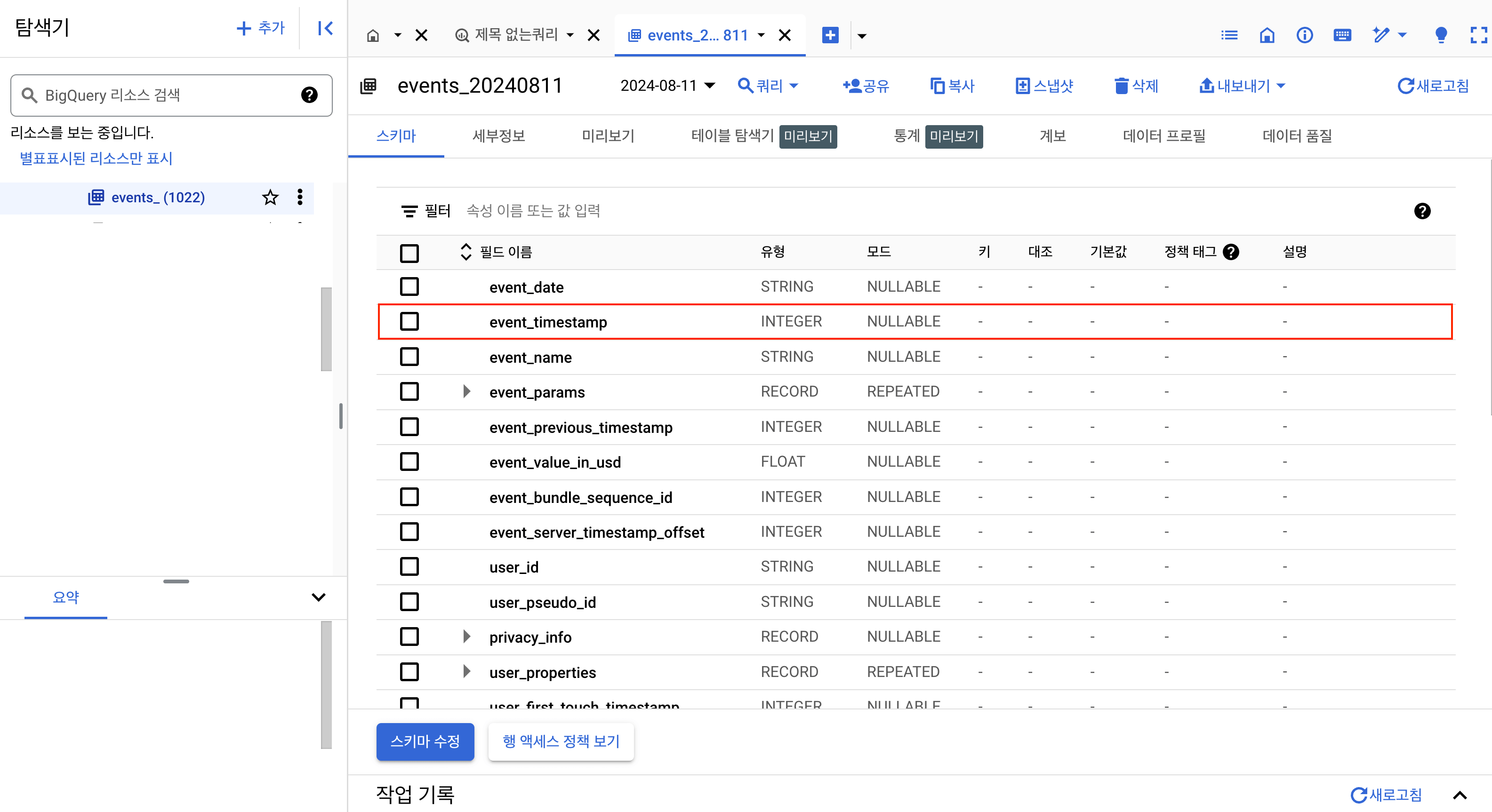Select the event_name checkbox
This screenshot has height=812, width=1492.
coord(410,356)
